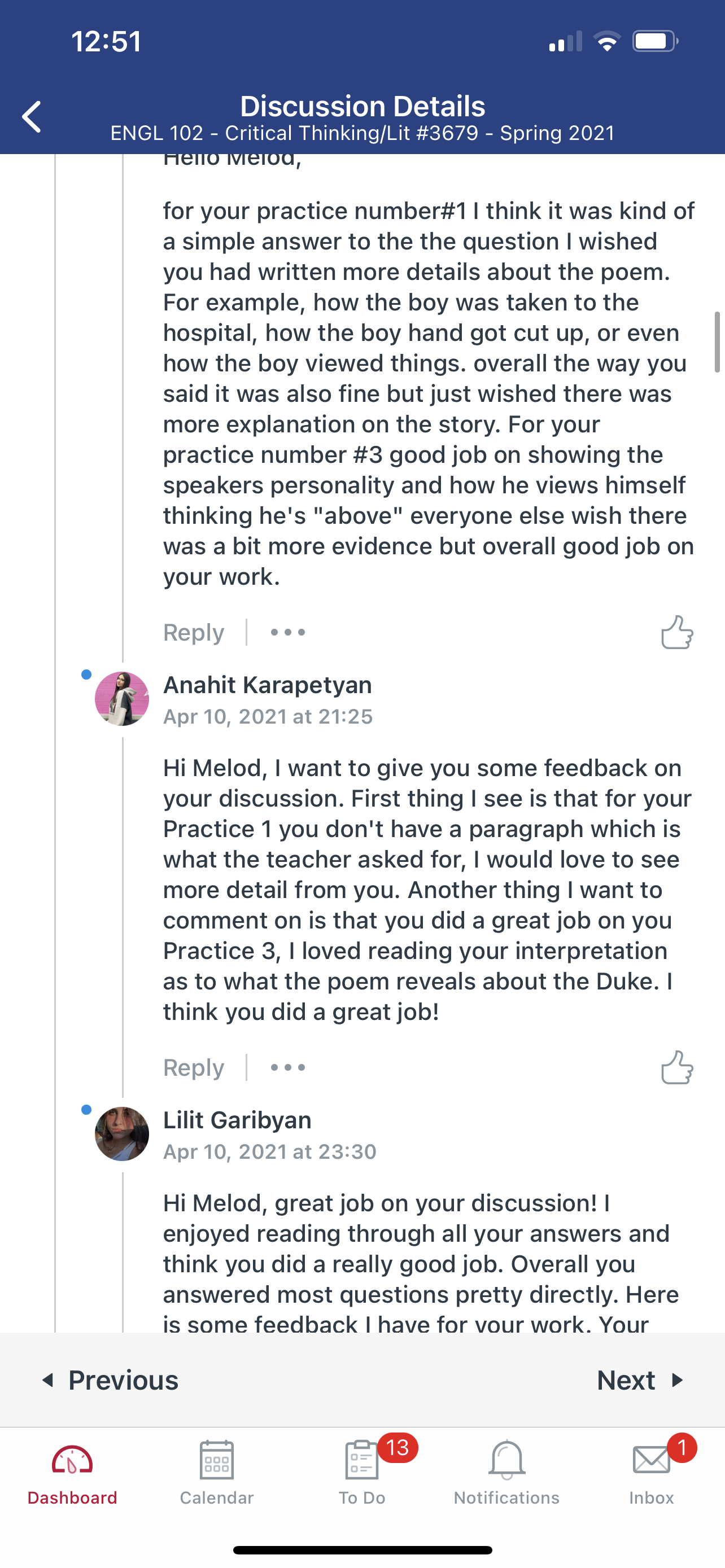Reply to Anahit Karapetyan's post
This screenshot has width=725, height=1568.
tap(194, 1068)
